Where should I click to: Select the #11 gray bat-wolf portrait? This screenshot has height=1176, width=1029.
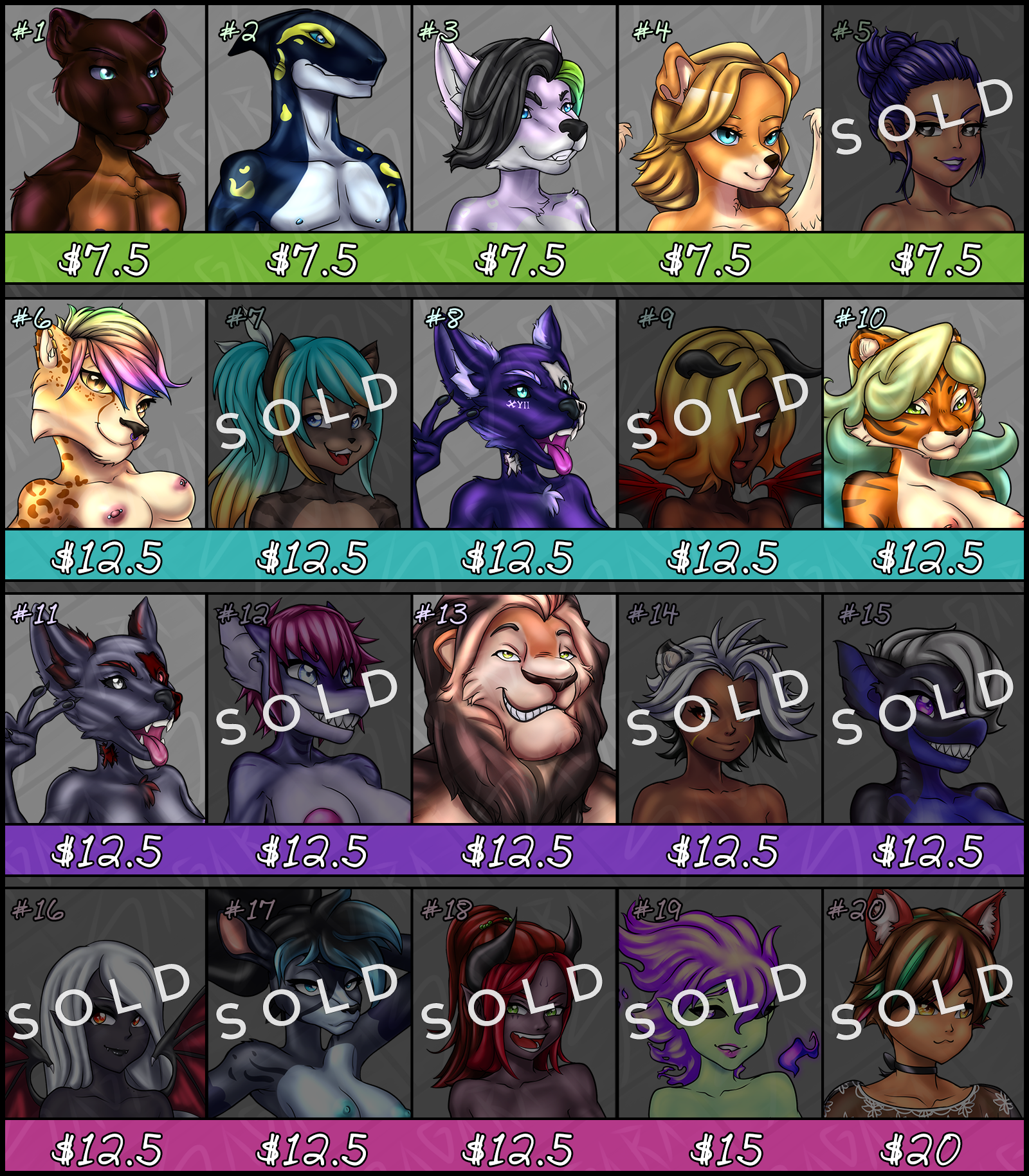pos(105,709)
